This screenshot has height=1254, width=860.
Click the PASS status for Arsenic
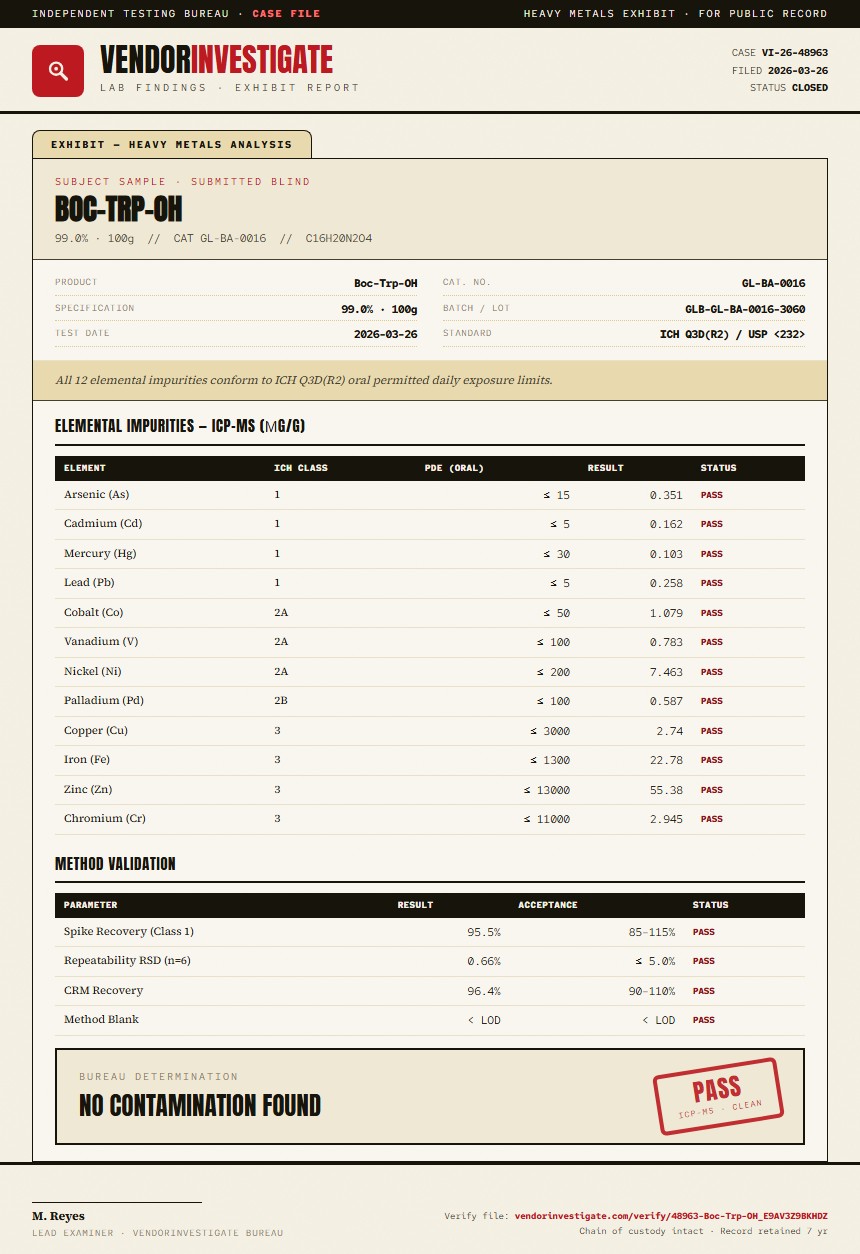point(711,495)
